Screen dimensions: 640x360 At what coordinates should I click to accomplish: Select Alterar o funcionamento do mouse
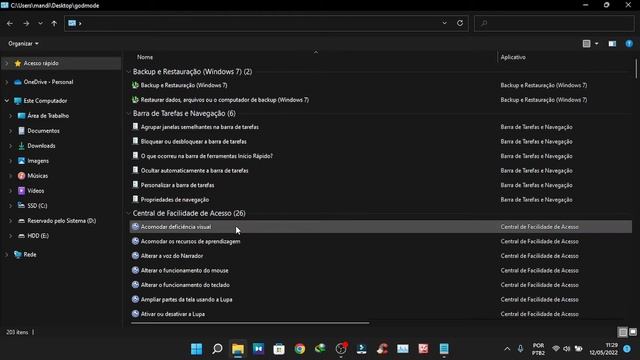(184, 271)
